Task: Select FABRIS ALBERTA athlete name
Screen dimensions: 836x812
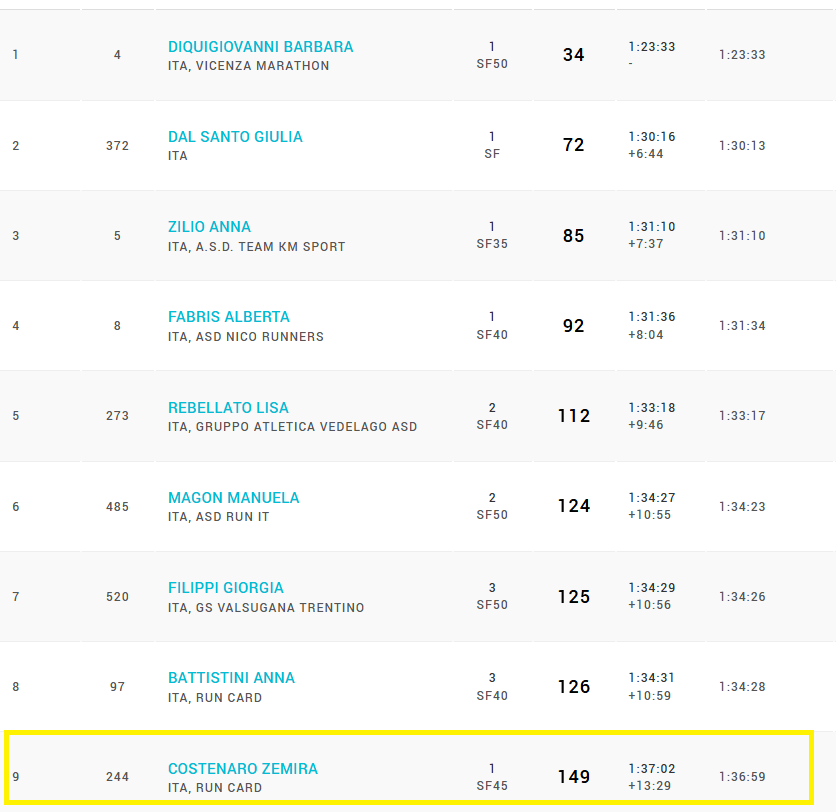Action: (x=228, y=317)
